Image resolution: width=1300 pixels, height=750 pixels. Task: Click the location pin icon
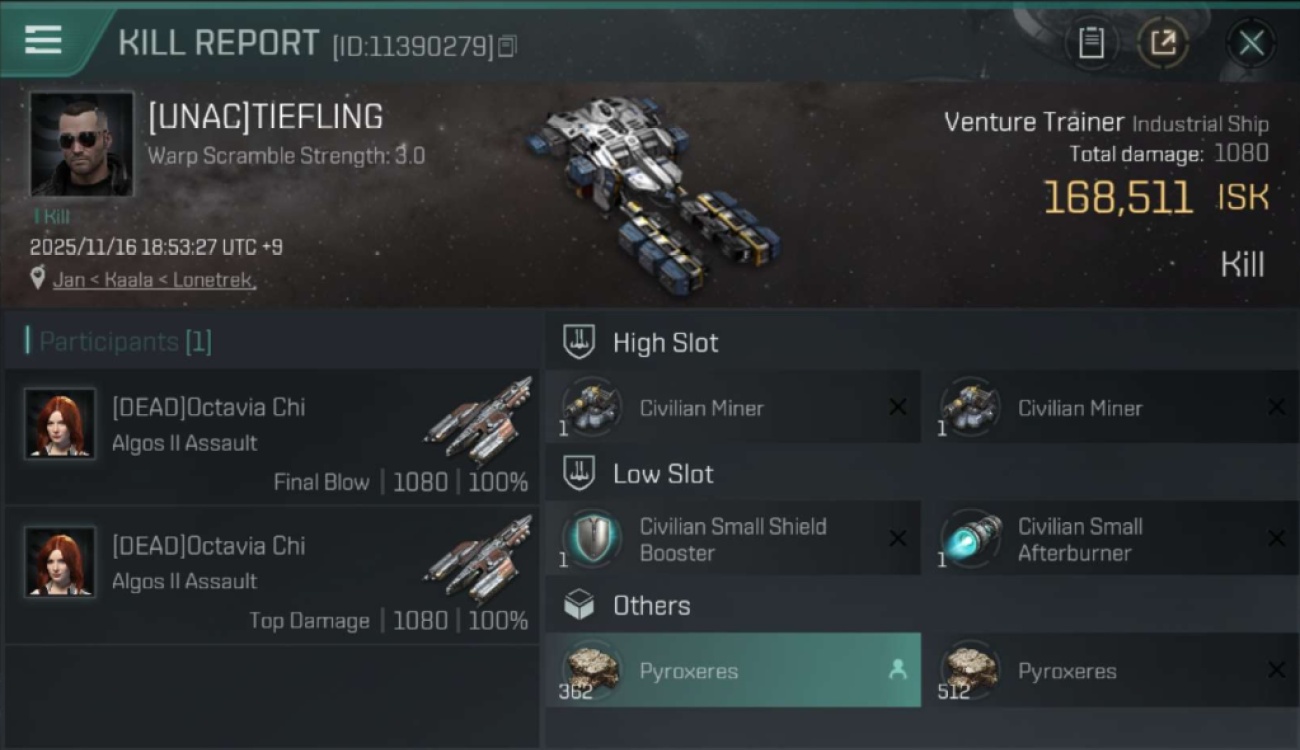[x=38, y=279]
